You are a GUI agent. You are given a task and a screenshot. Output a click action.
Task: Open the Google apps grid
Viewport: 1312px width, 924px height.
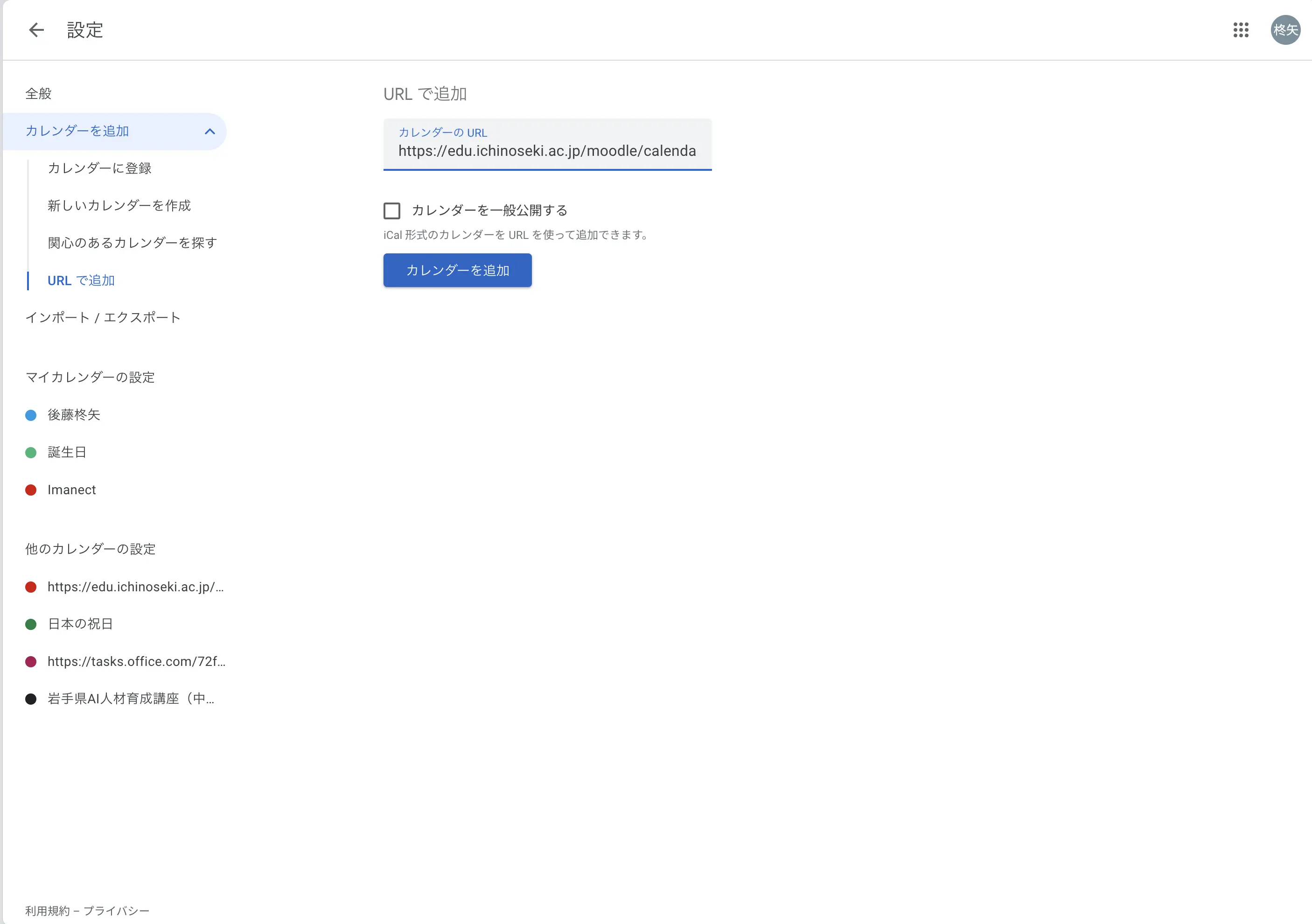coord(1241,30)
